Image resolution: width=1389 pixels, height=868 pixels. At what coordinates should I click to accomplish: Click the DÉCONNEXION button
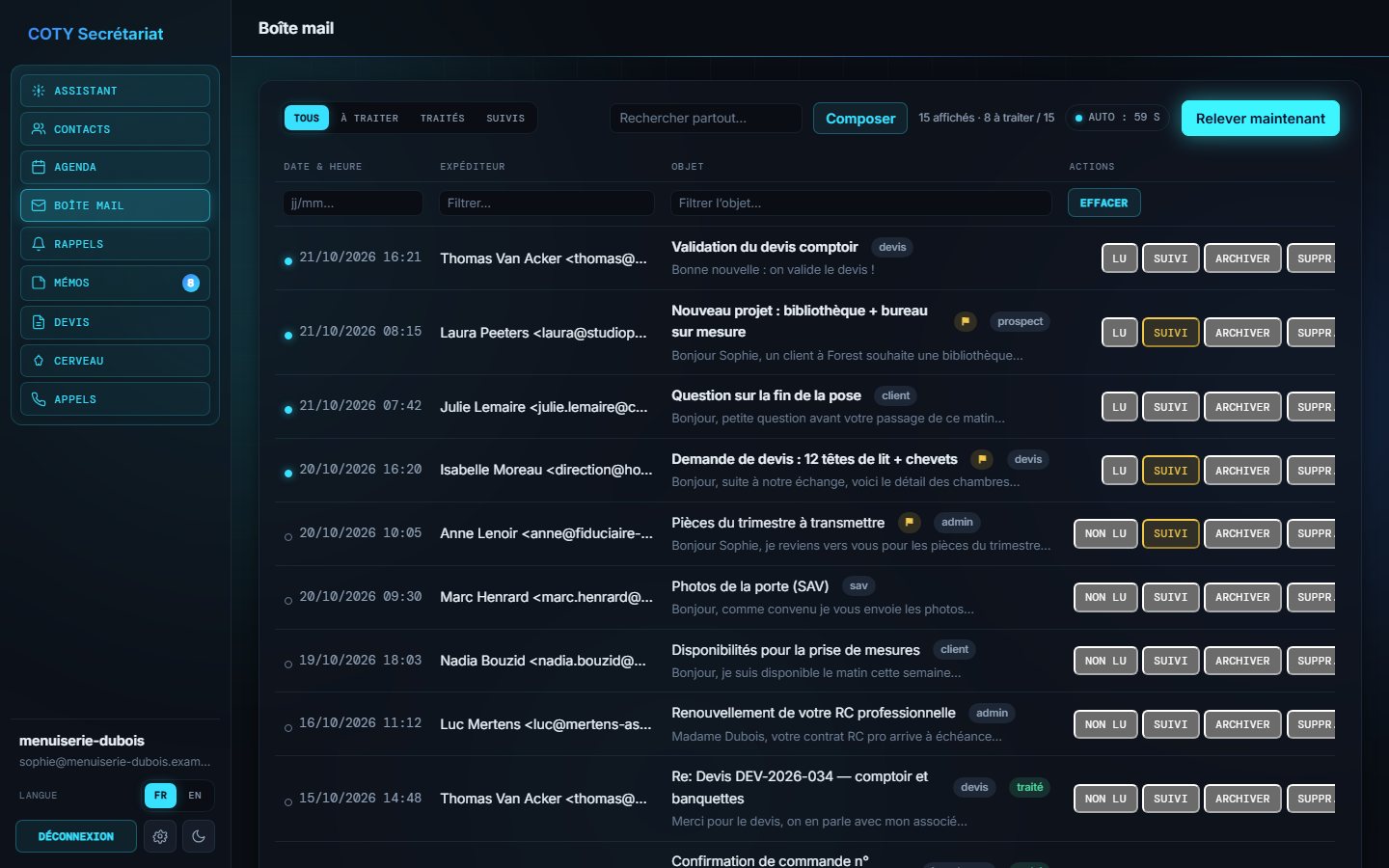click(76, 836)
